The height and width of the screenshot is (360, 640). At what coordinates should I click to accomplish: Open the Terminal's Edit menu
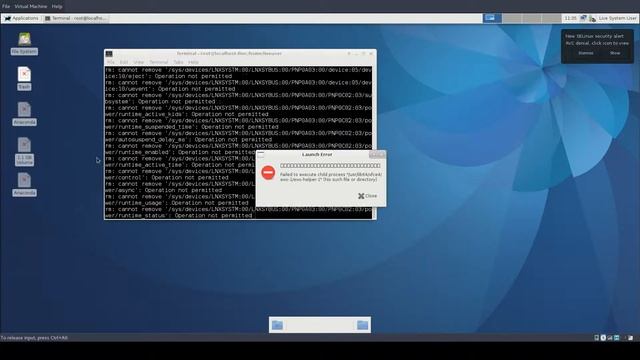pyautogui.click(x=124, y=62)
